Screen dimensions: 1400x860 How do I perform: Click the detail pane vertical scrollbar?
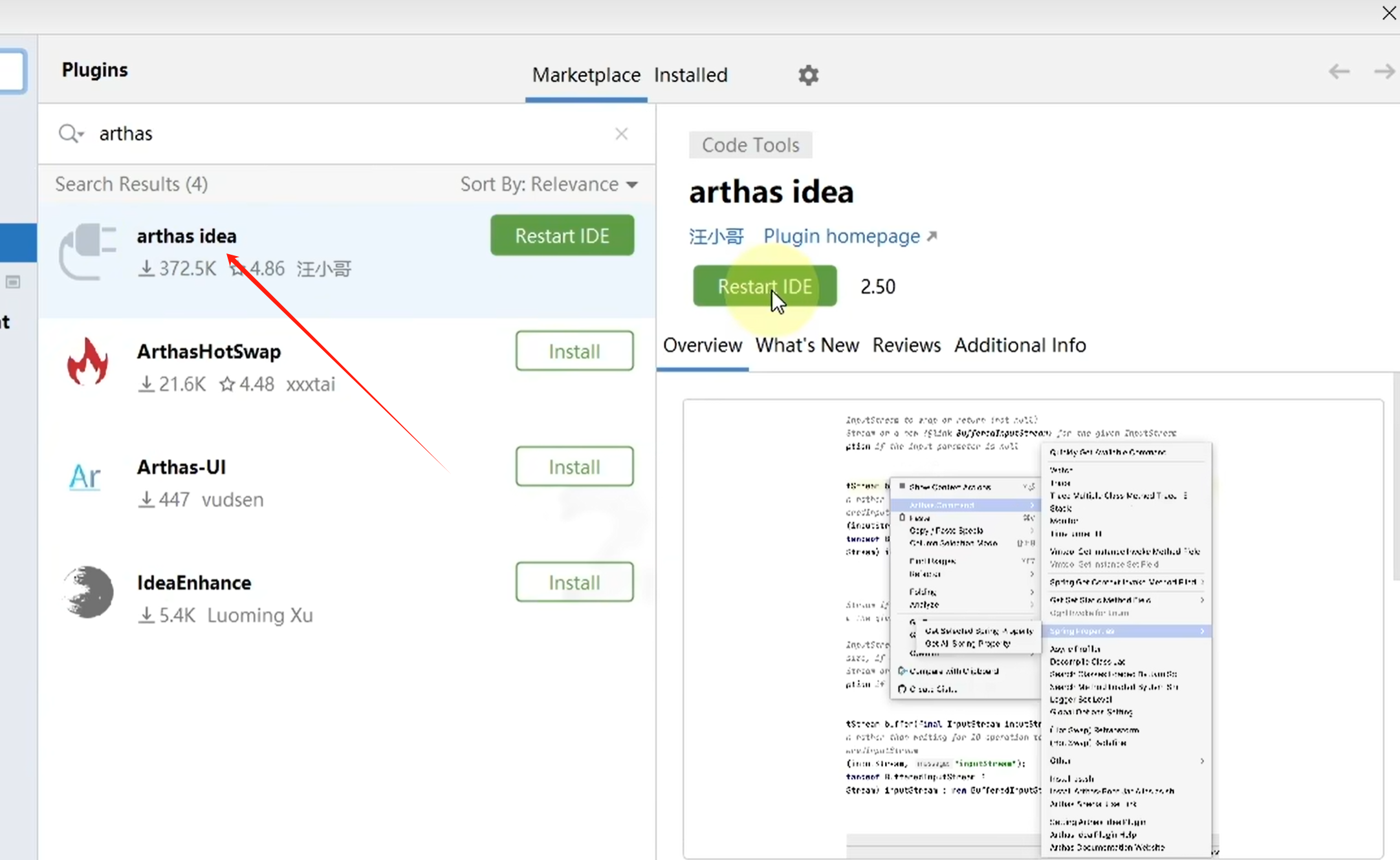(x=1395, y=477)
